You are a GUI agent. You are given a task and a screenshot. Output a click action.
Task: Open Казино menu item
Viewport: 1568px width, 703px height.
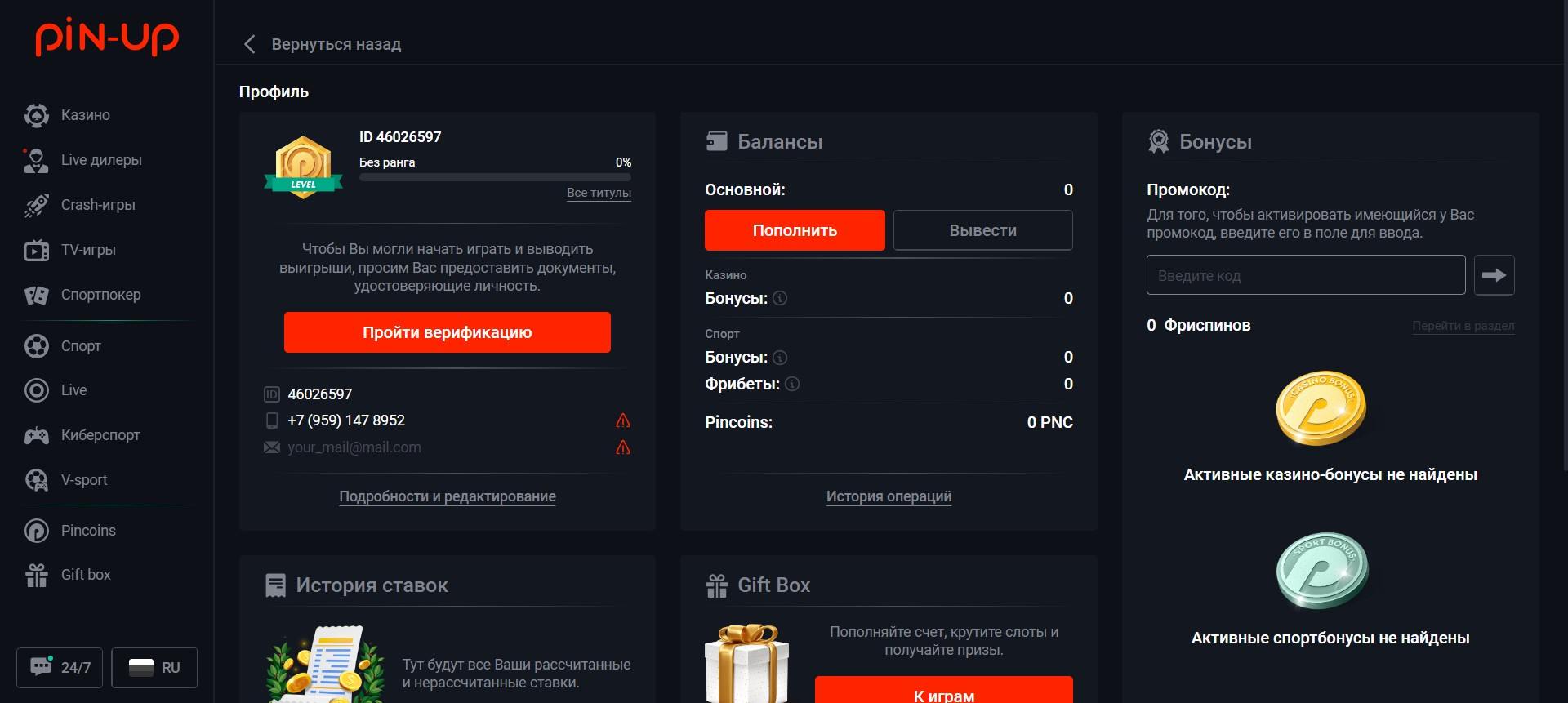pos(86,115)
